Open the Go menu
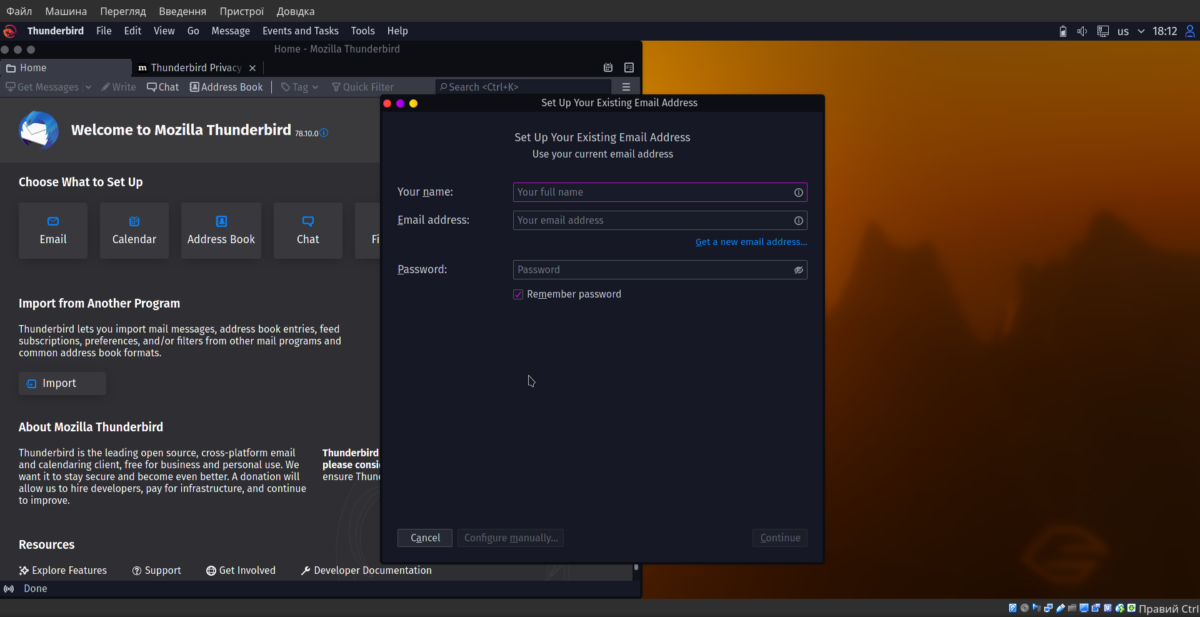 (x=193, y=31)
